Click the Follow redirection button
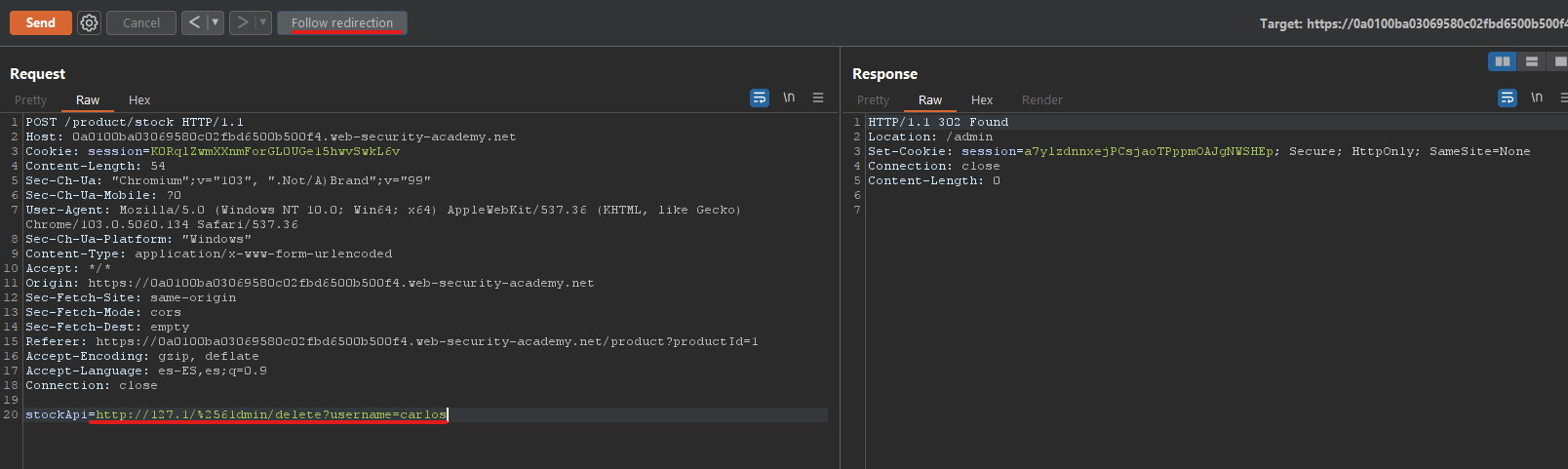 pyautogui.click(x=342, y=22)
